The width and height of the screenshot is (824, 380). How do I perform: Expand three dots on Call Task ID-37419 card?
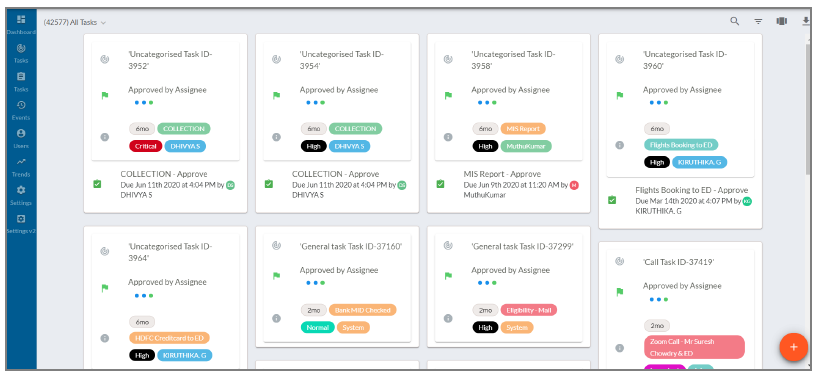[x=659, y=300]
